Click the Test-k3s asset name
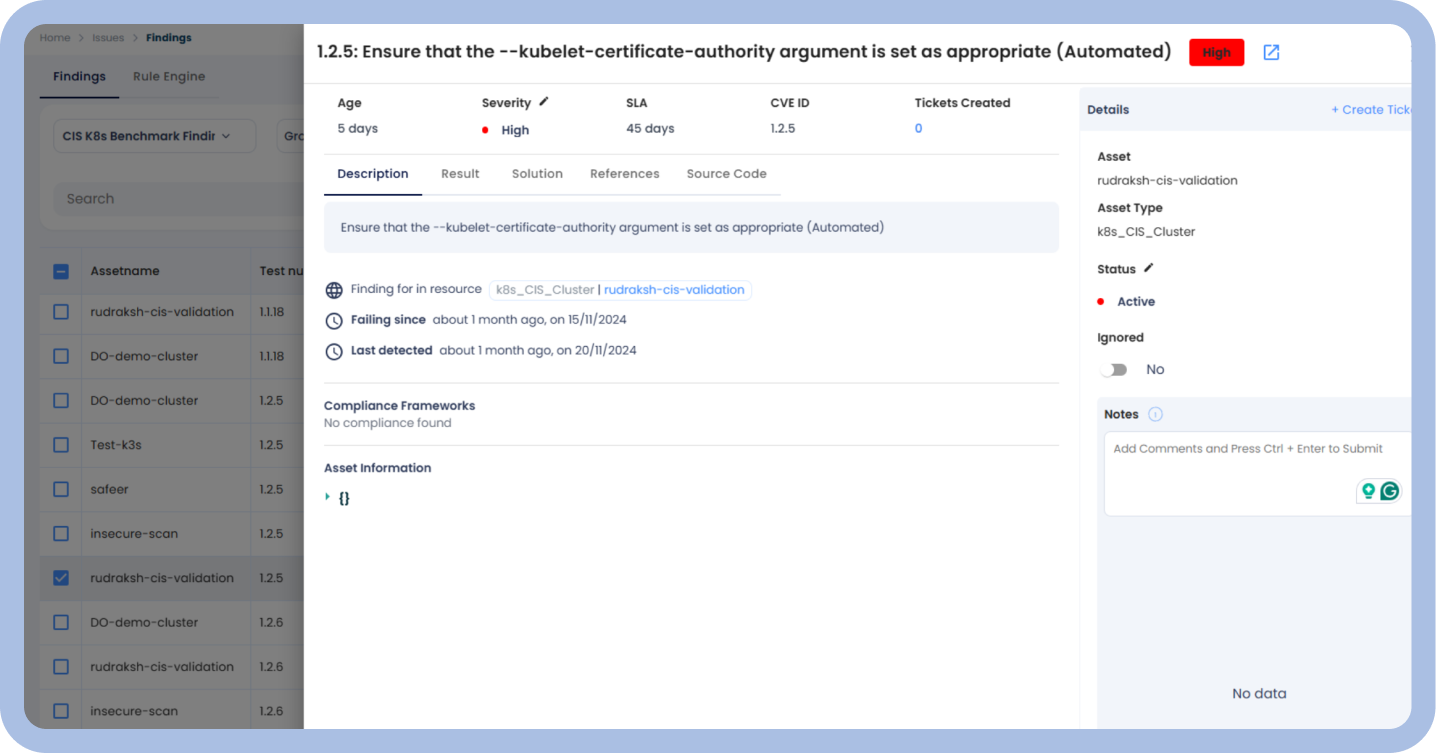 [x=117, y=445]
